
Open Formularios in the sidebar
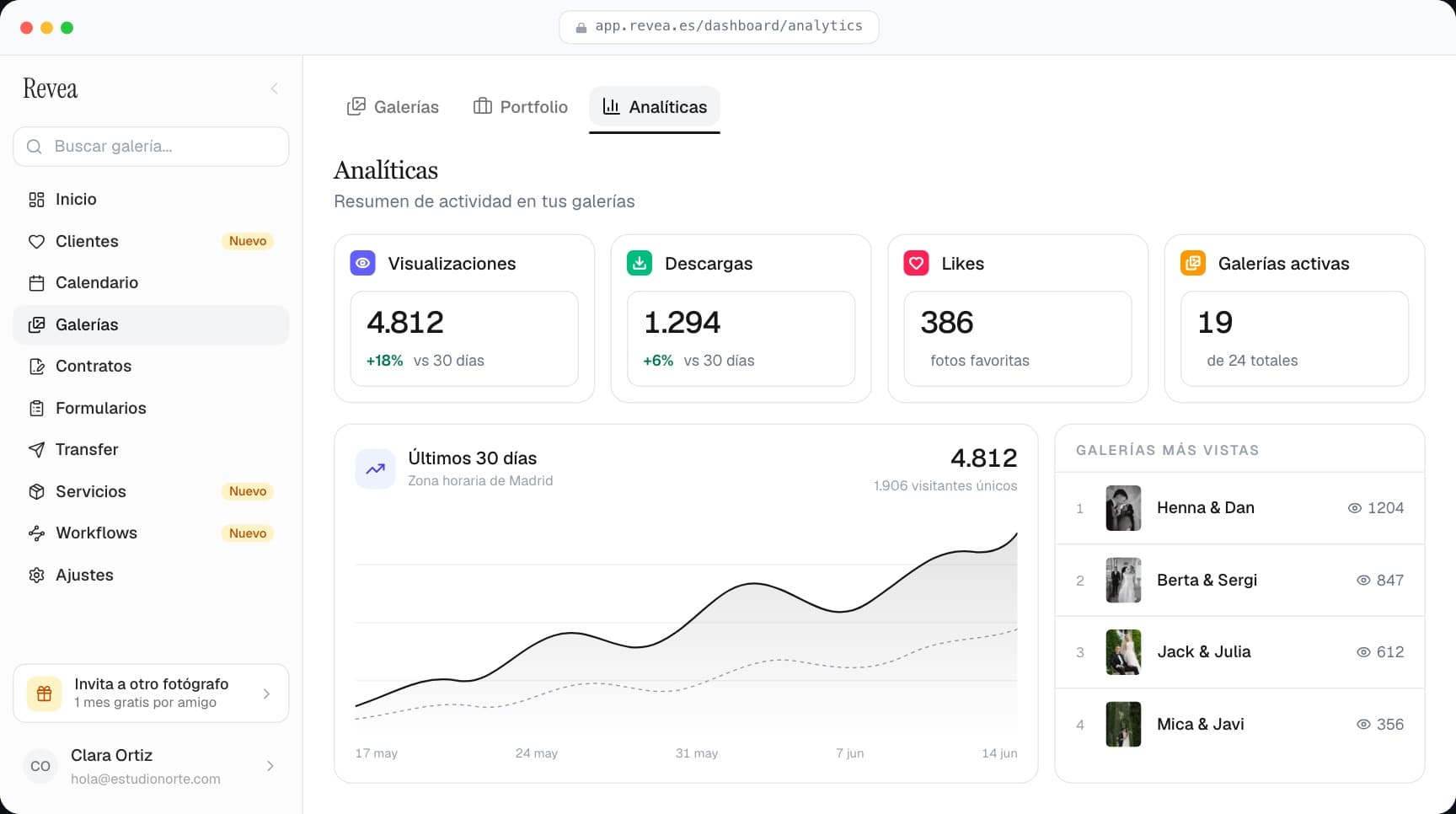[151, 408]
